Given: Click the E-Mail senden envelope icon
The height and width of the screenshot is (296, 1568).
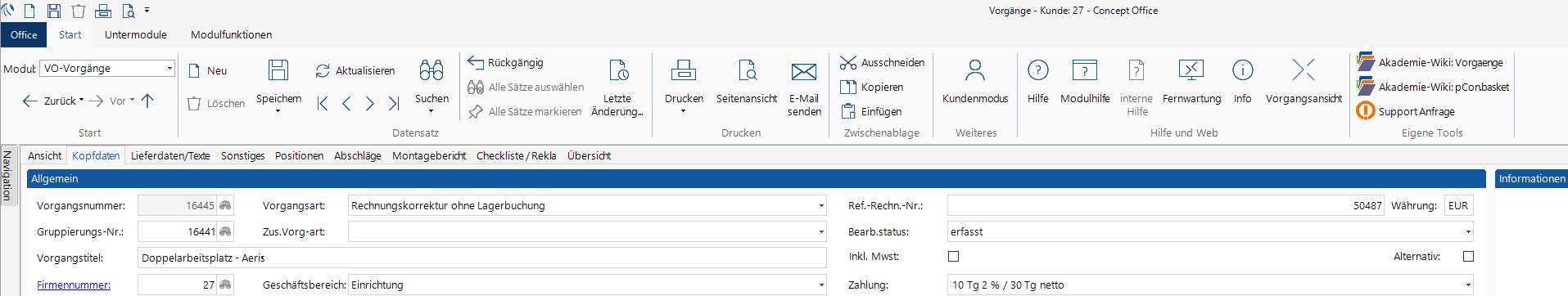Looking at the screenshot, I should point(804,72).
